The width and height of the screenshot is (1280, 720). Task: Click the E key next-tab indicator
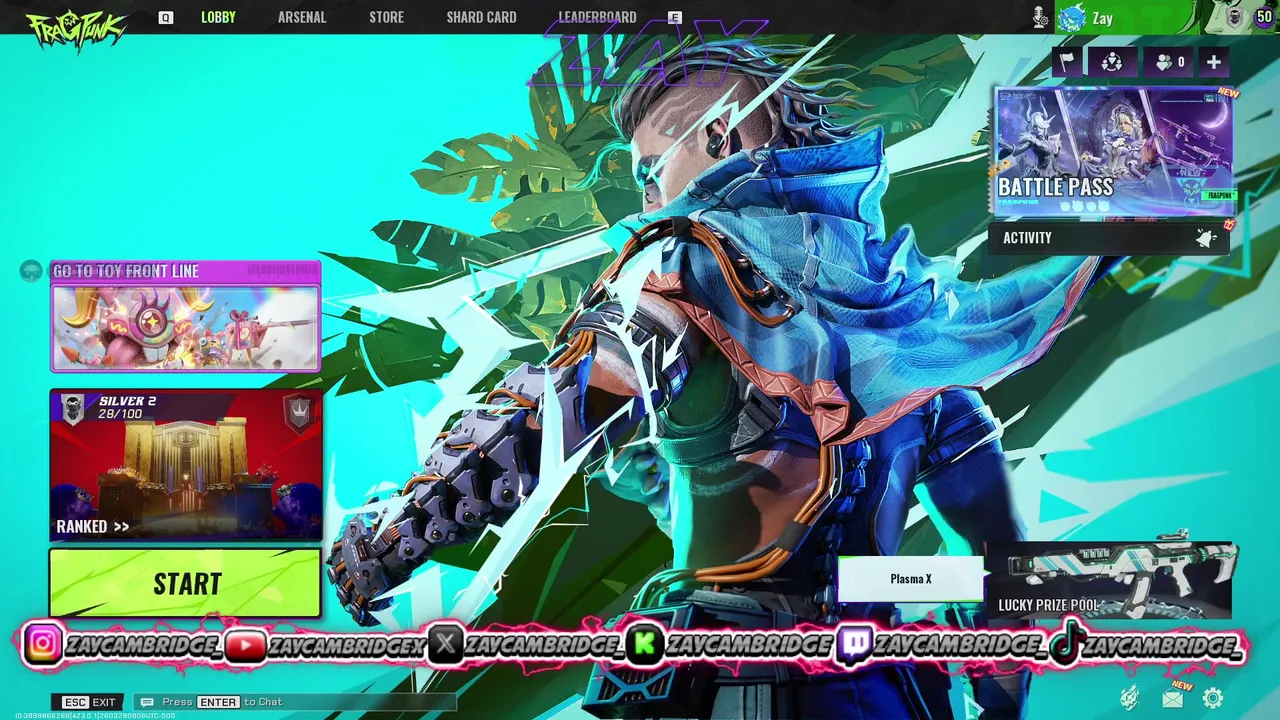[x=675, y=18]
